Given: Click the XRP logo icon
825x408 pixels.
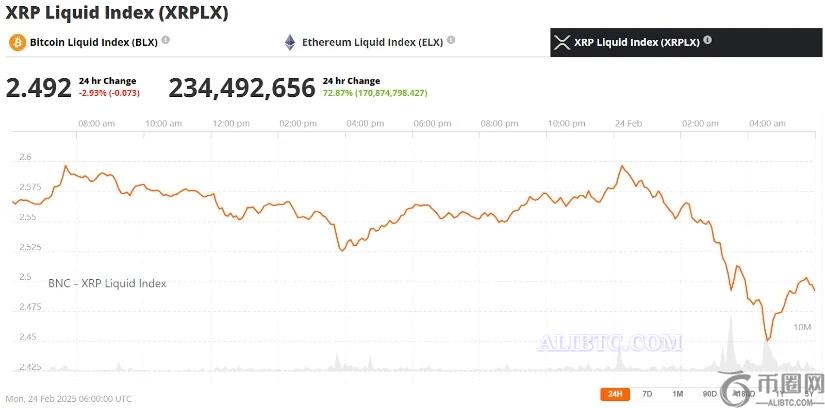Looking at the screenshot, I should point(561,43).
